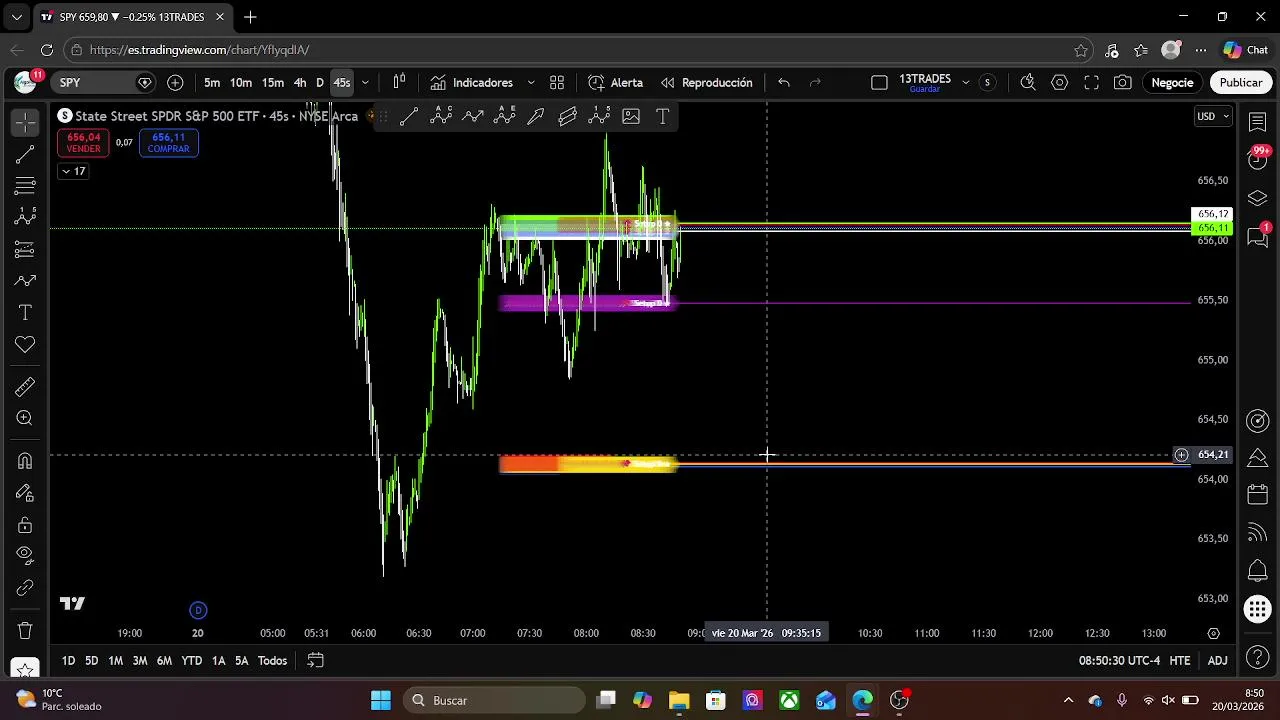
Task: Toggle stay in drawing mode
Action: coord(25,493)
